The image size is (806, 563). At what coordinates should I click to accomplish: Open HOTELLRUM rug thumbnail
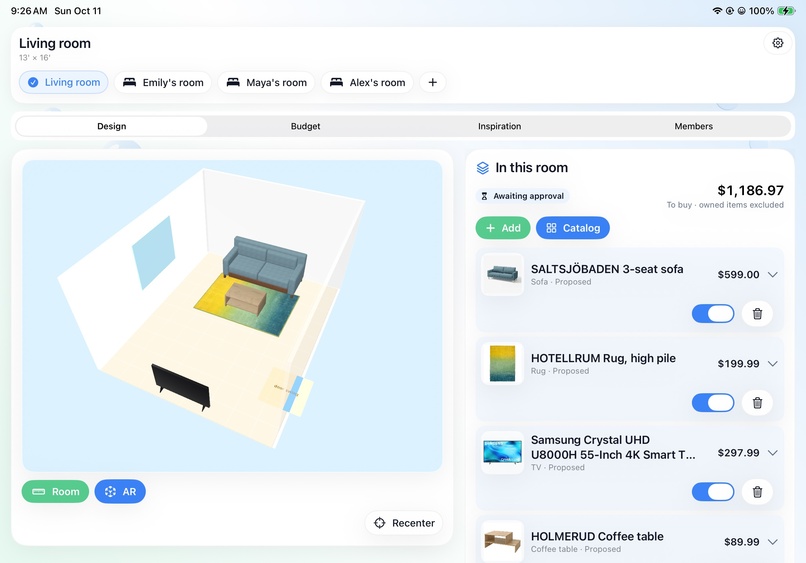502,364
